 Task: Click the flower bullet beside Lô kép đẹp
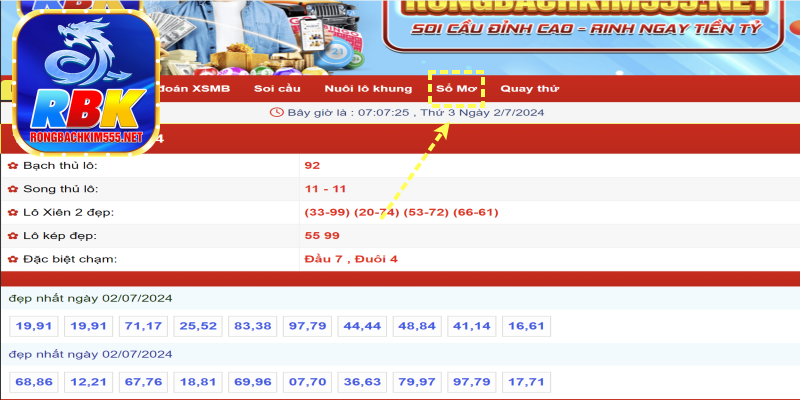tap(13, 236)
